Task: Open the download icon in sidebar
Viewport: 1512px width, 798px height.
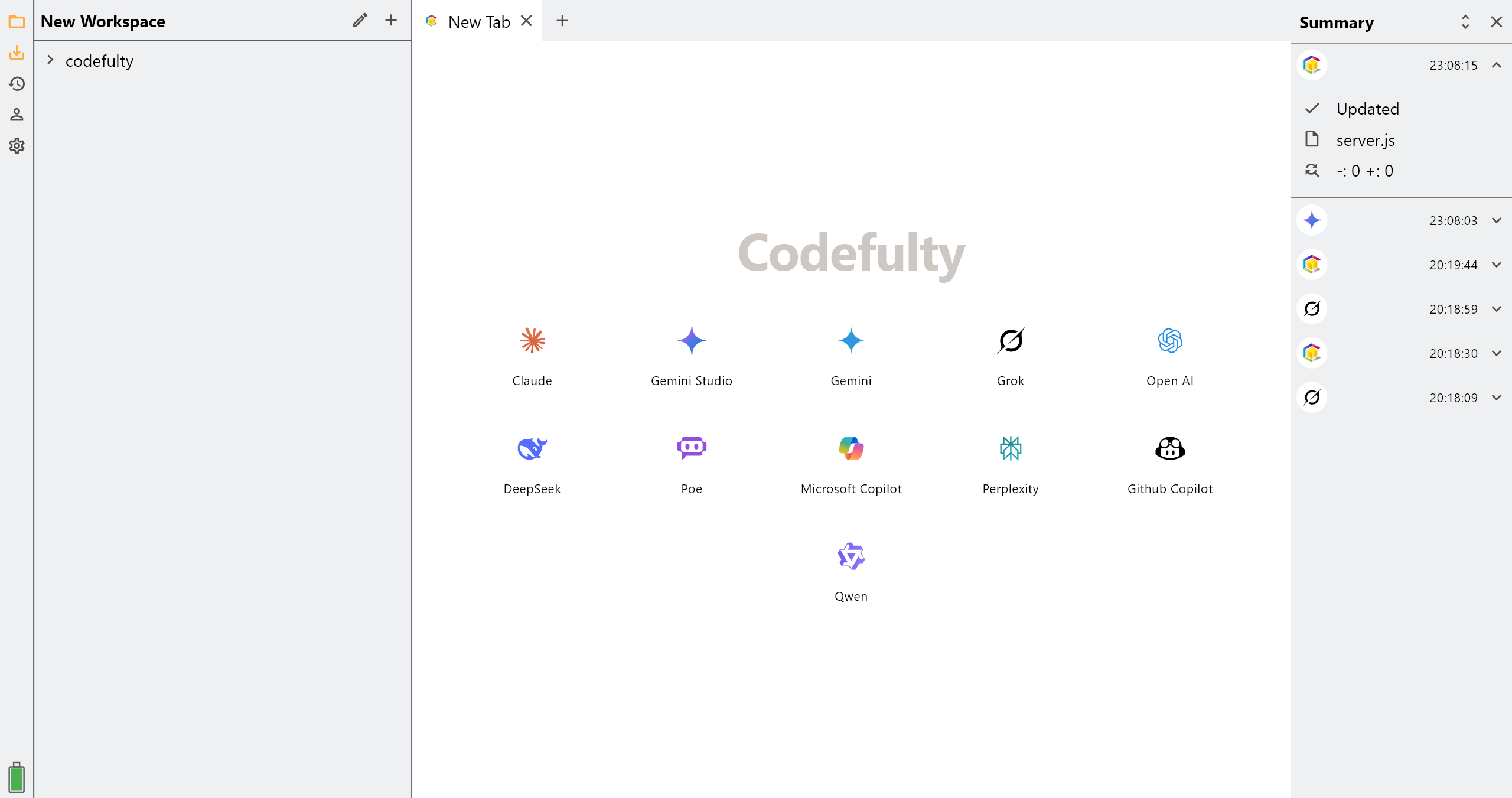Action: [17, 53]
